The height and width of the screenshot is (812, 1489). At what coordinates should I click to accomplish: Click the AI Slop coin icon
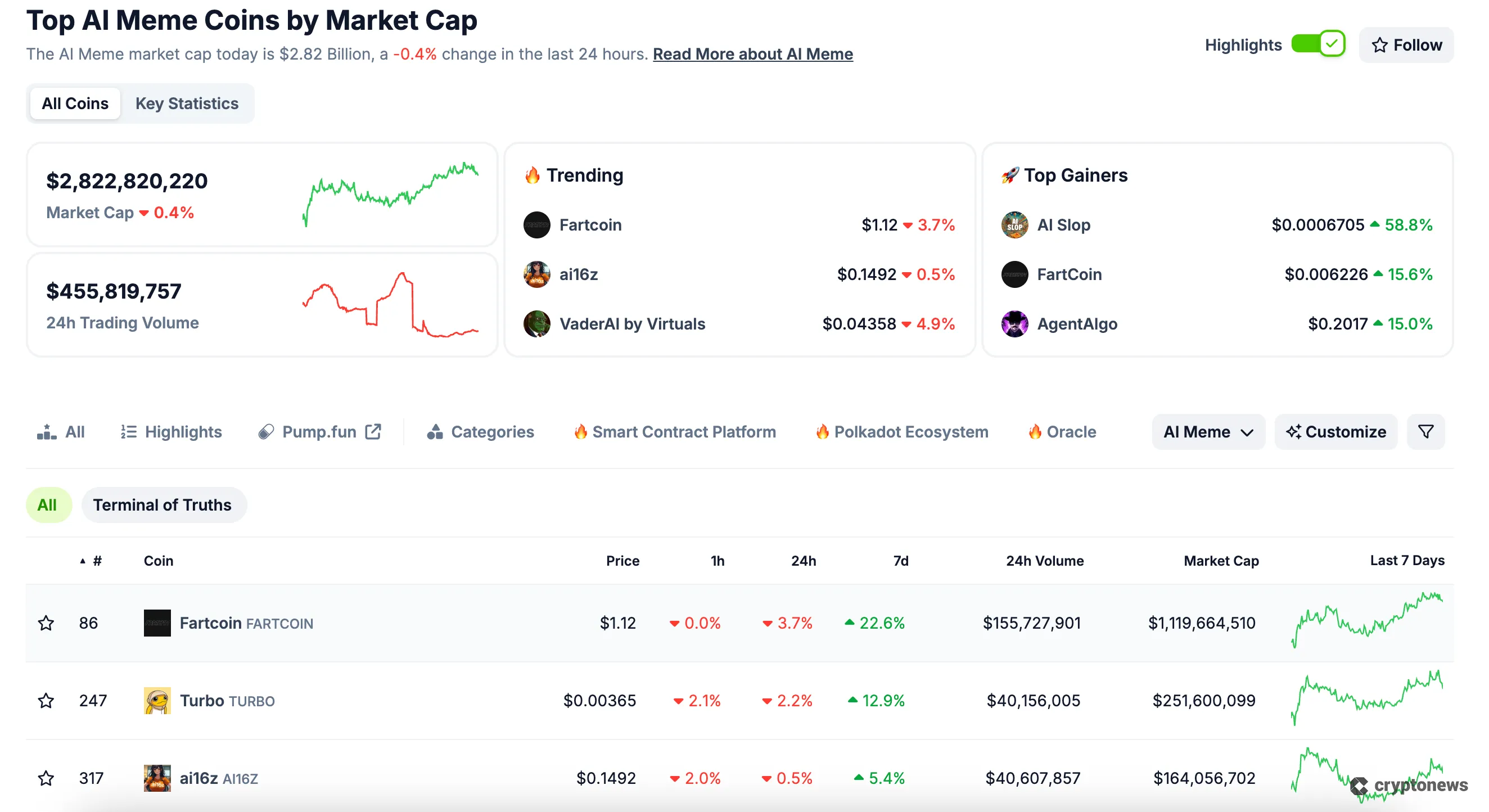tap(1014, 225)
